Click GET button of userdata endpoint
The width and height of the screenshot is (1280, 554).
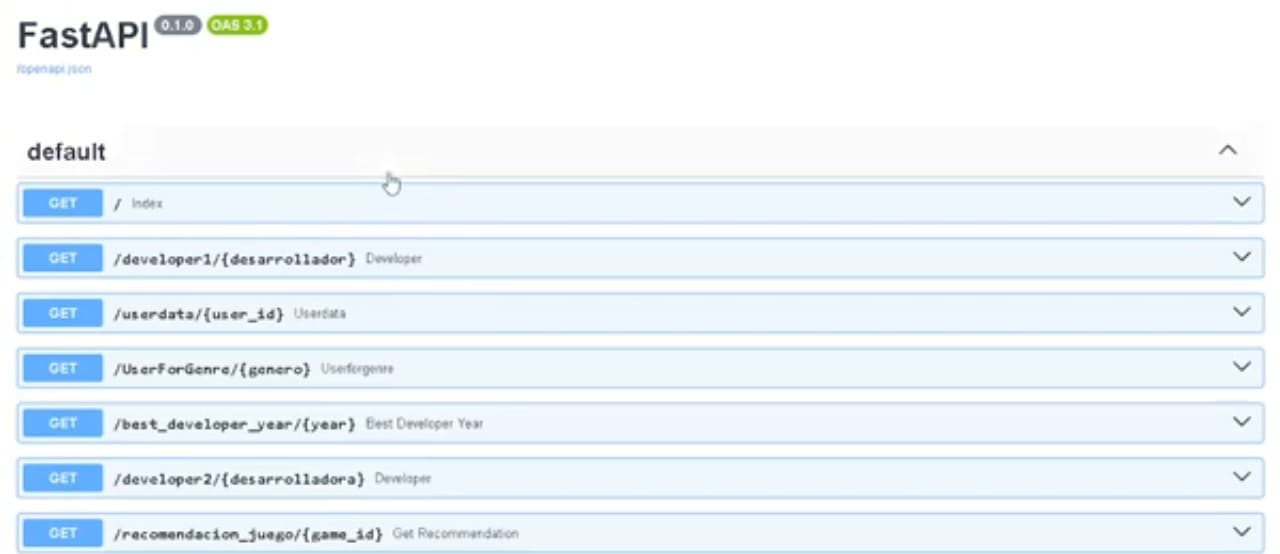pos(63,313)
